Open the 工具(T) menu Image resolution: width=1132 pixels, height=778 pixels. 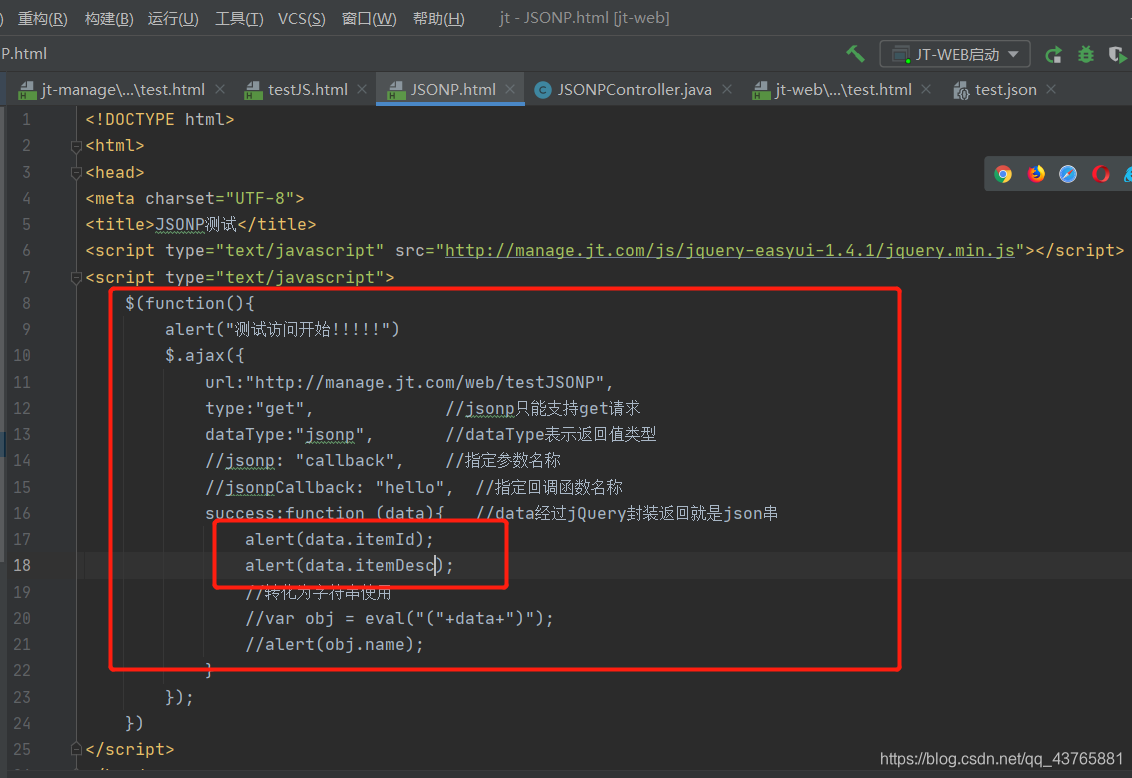[x=239, y=18]
